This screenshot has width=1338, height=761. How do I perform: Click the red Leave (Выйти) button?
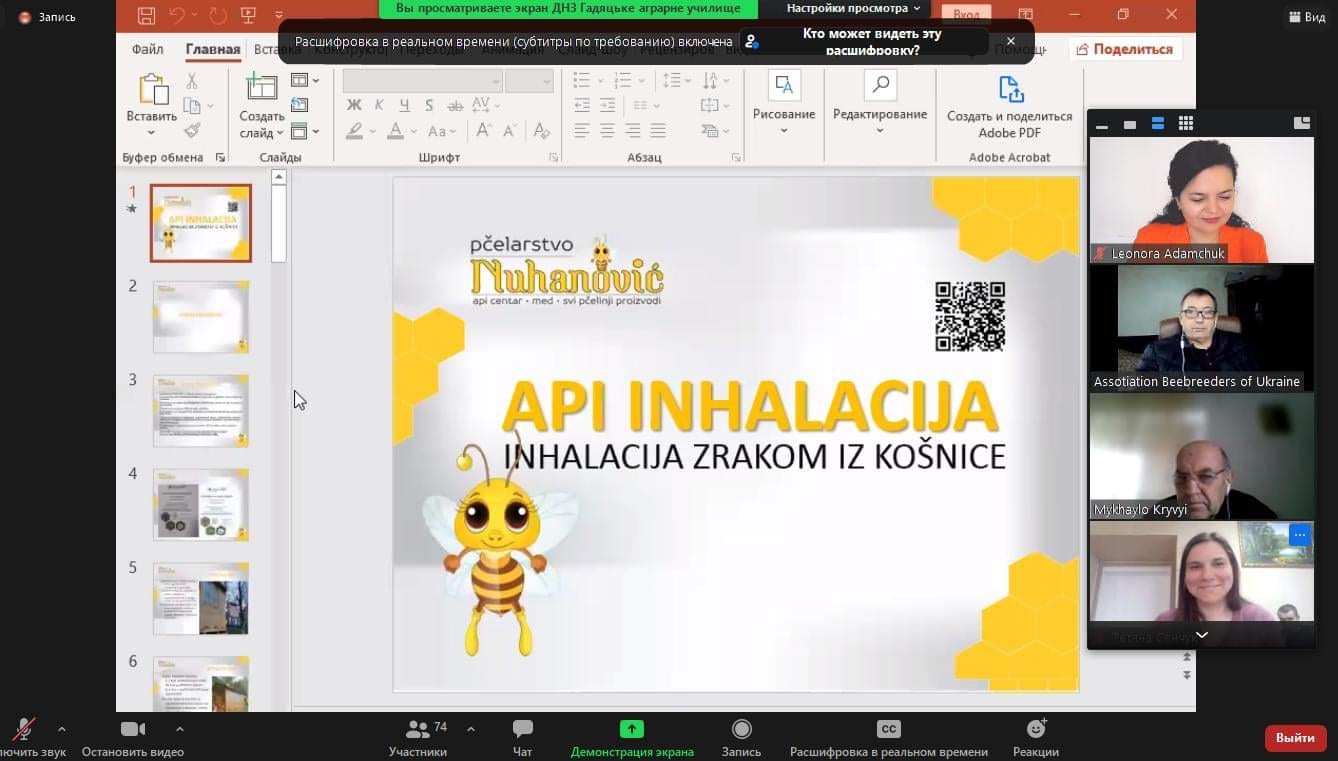coord(1295,738)
